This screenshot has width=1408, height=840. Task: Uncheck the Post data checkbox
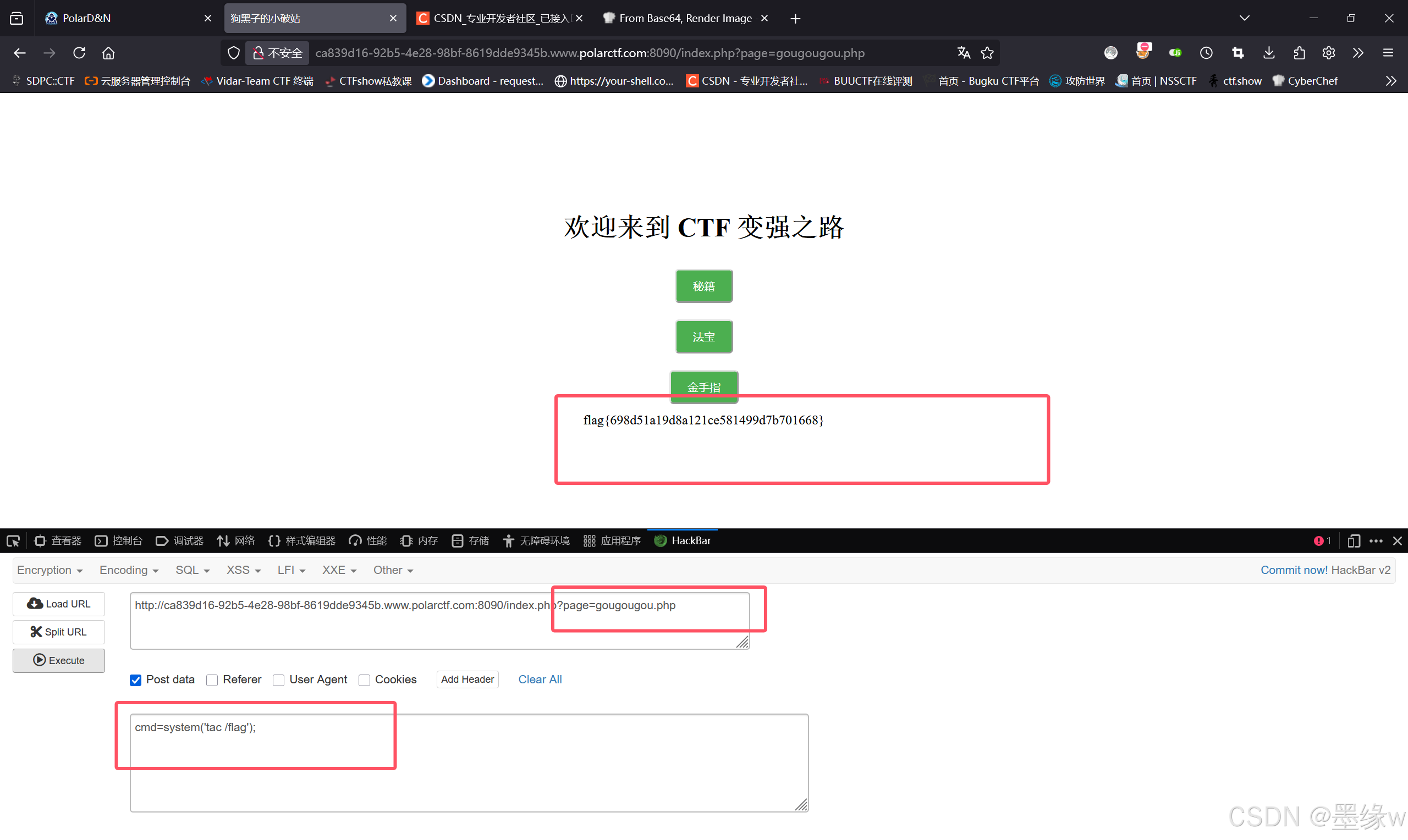[135, 680]
